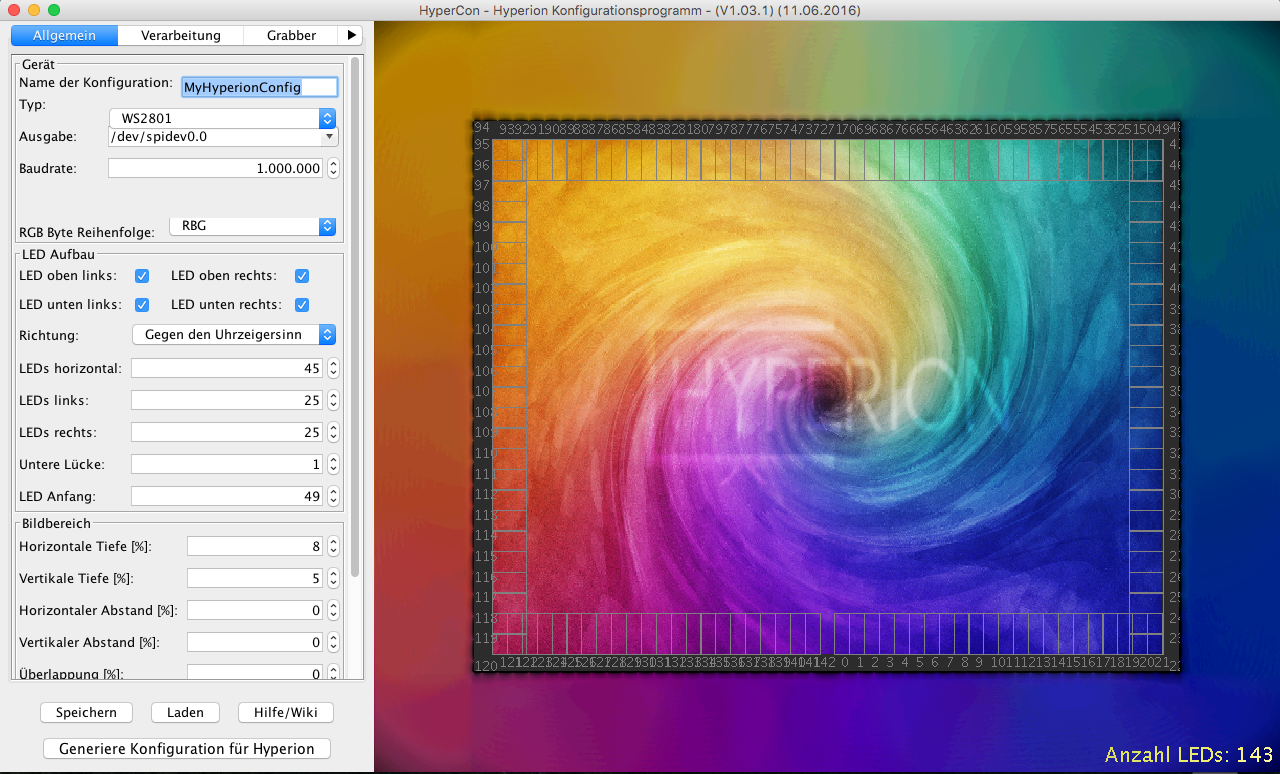This screenshot has width=1280, height=774.
Task: Click the Baudrate stepper arrows
Action: click(x=333, y=168)
